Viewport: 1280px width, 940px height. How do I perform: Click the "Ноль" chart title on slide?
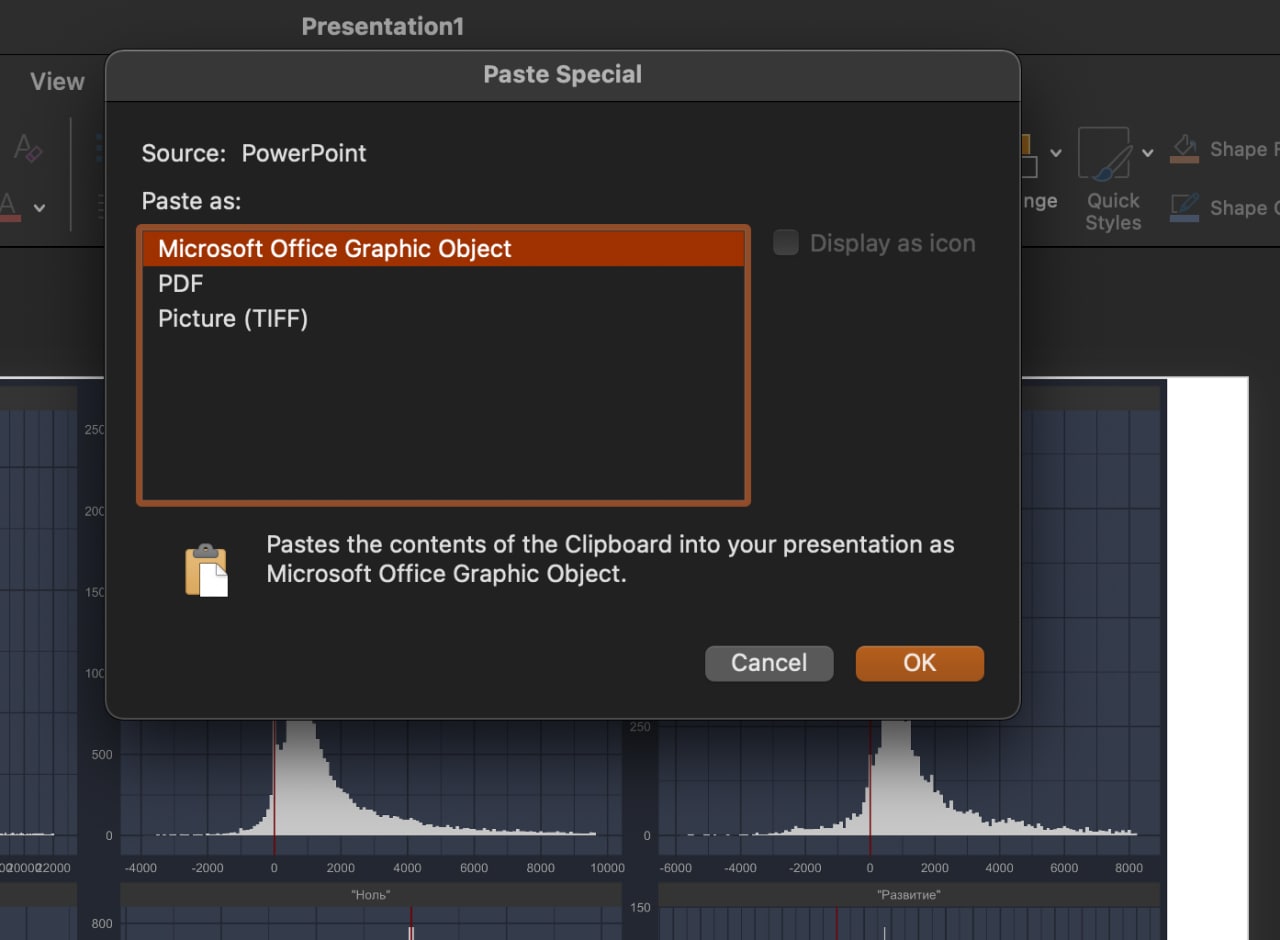pyautogui.click(x=371, y=895)
